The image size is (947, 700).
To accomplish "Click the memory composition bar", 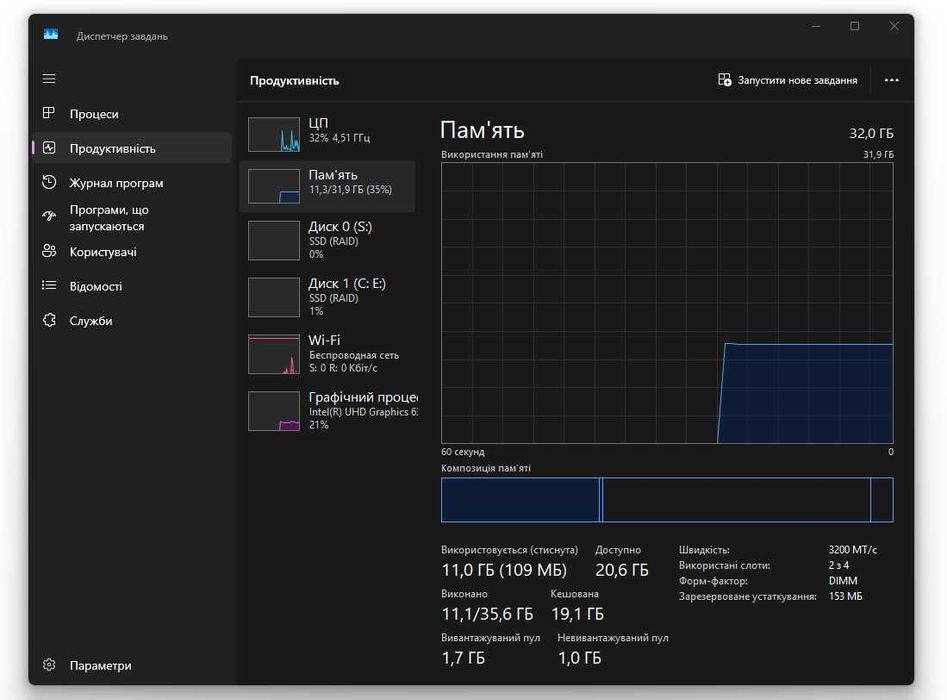I will (x=667, y=499).
